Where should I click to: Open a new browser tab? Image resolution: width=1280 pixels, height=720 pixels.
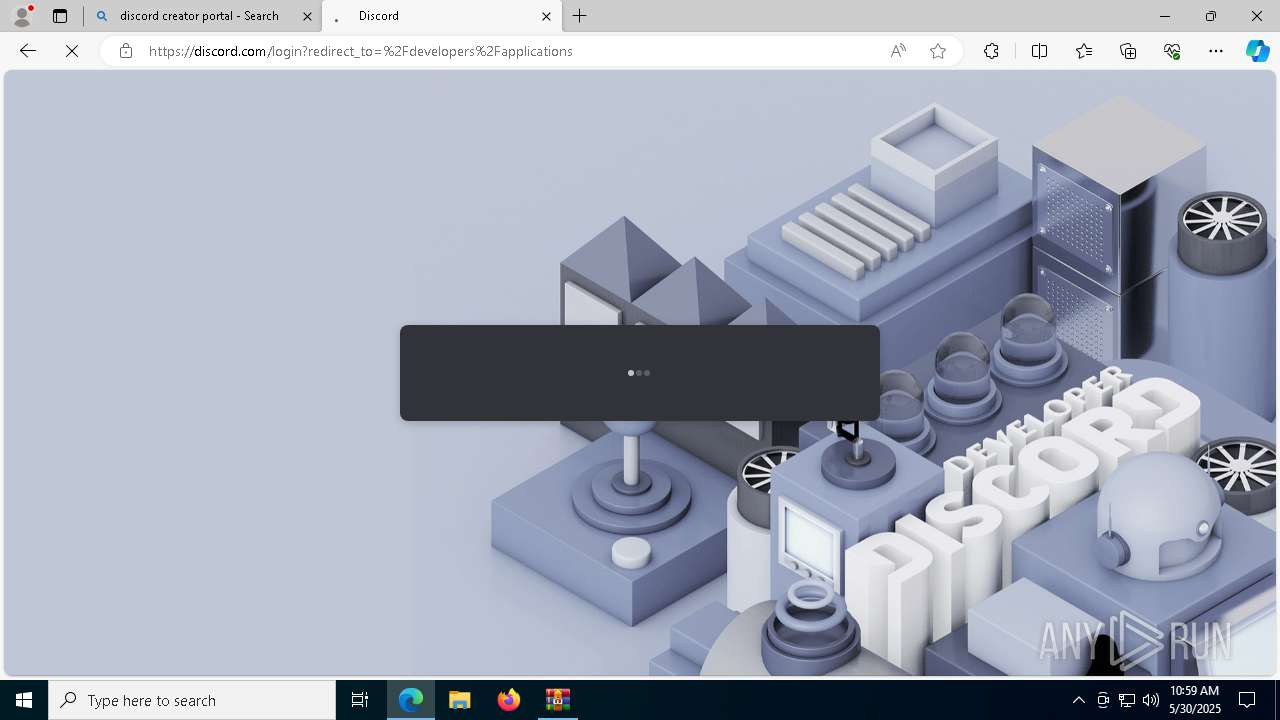pyautogui.click(x=580, y=16)
